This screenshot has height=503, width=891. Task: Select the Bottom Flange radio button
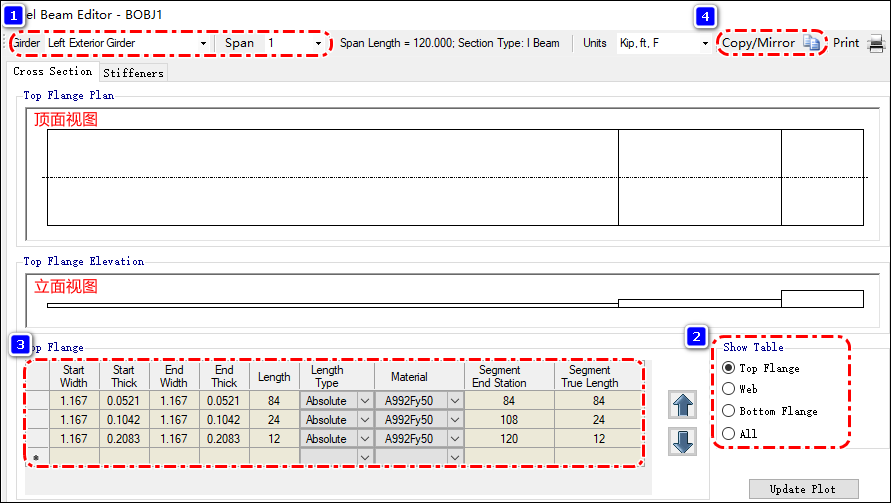pos(728,411)
